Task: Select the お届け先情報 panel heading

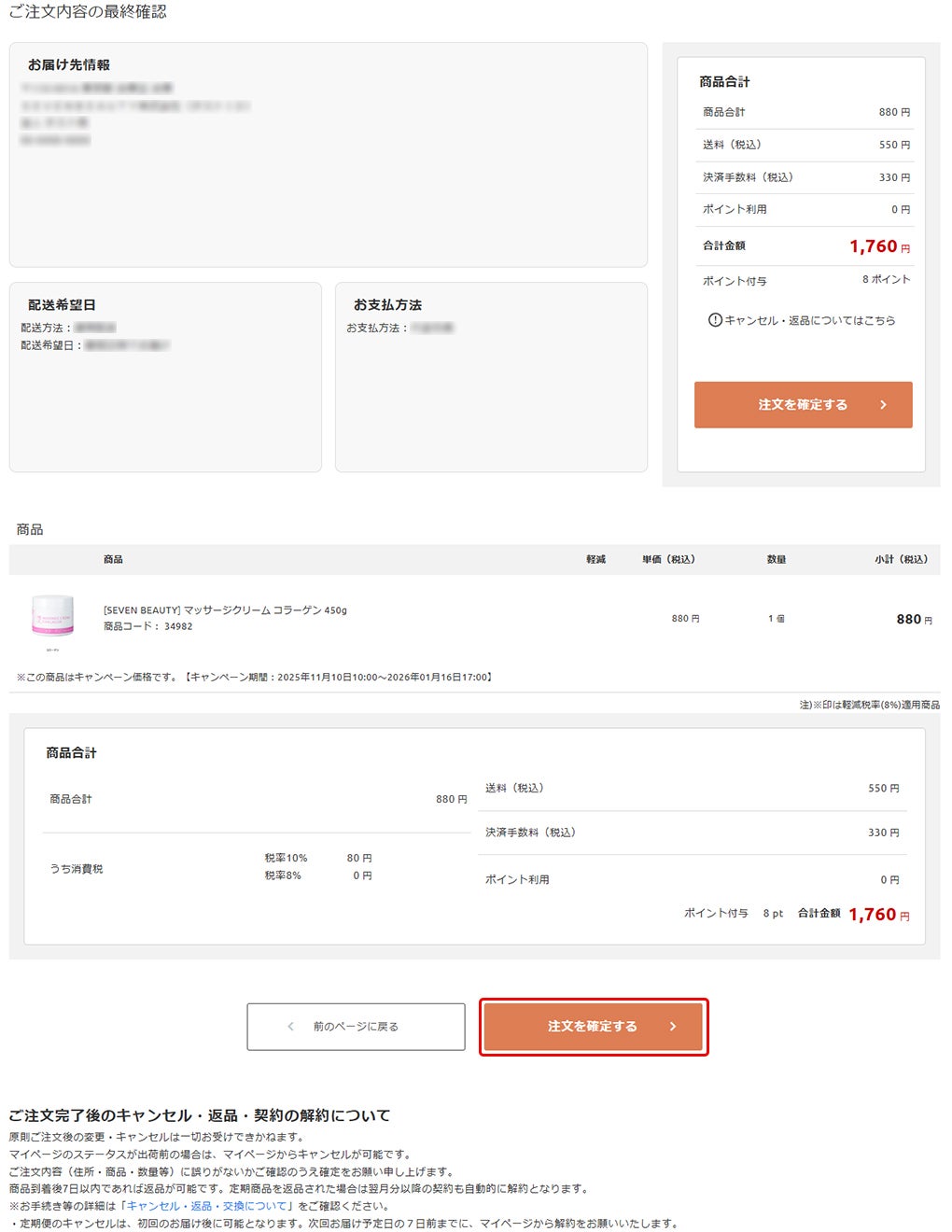Action: coord(69,65)
